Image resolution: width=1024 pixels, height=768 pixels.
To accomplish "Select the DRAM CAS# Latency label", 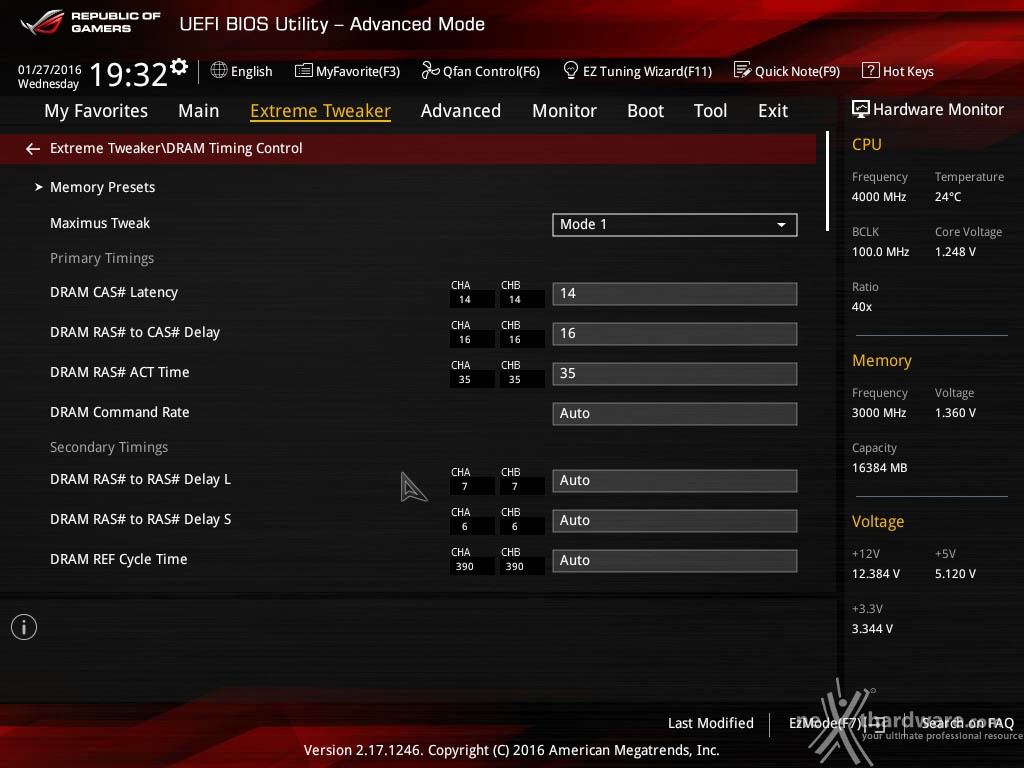I will (114, 293).
